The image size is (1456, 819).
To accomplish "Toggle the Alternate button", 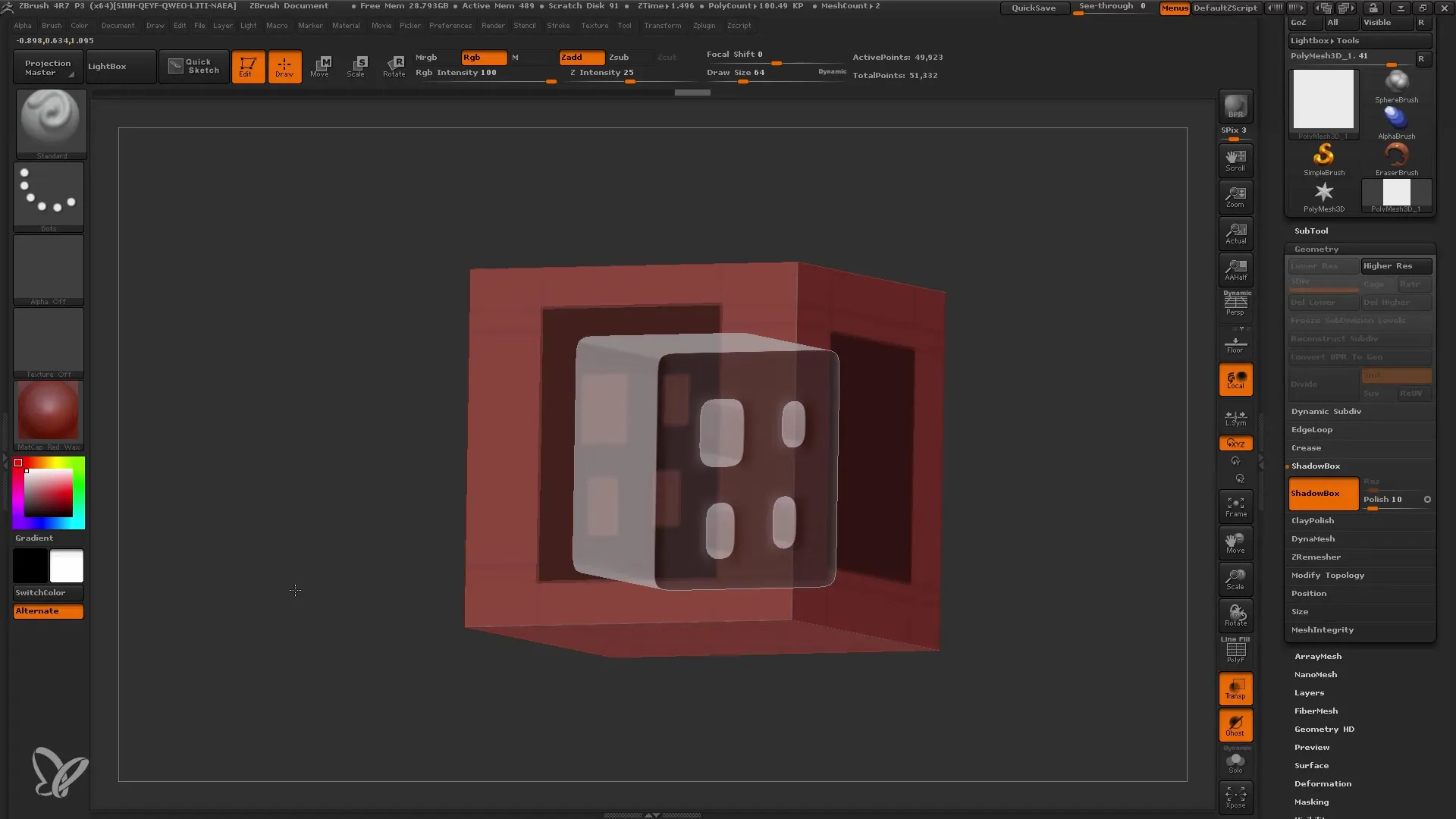I will (x=49, y=611).
